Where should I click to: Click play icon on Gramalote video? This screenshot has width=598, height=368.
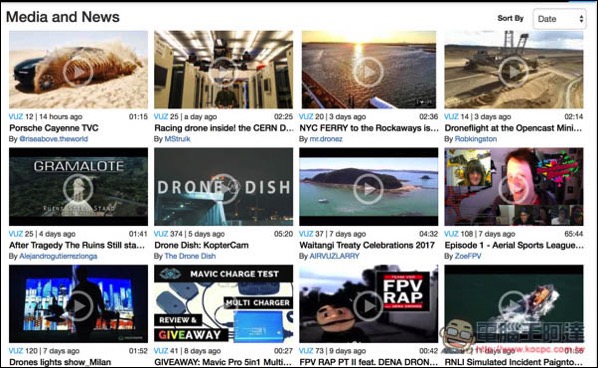click(x=78, y=188)
